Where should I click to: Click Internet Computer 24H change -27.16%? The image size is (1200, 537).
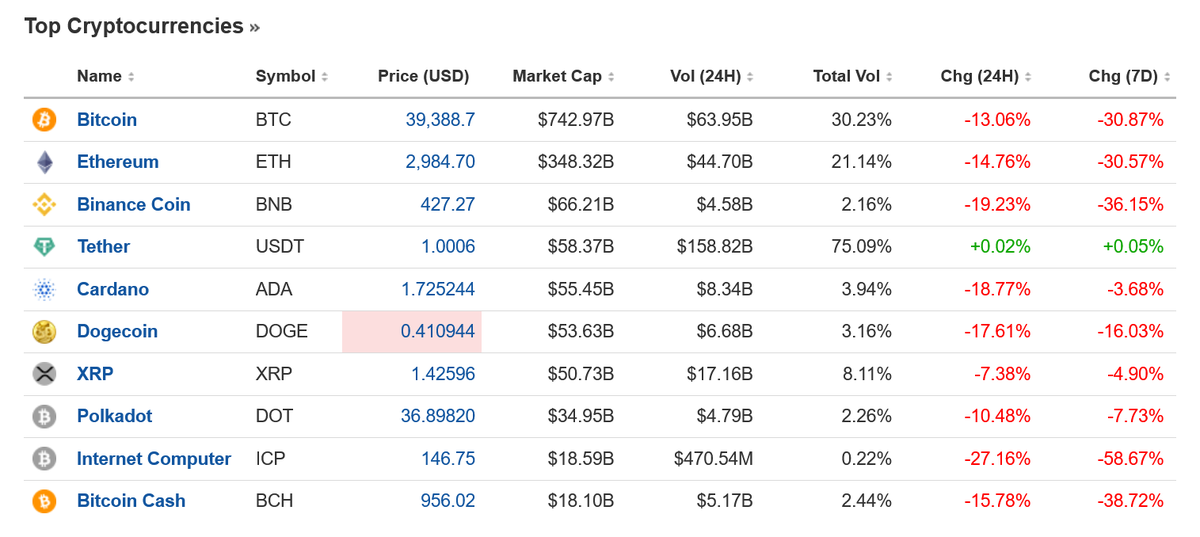pyautogui.click(x=997, y=459)
